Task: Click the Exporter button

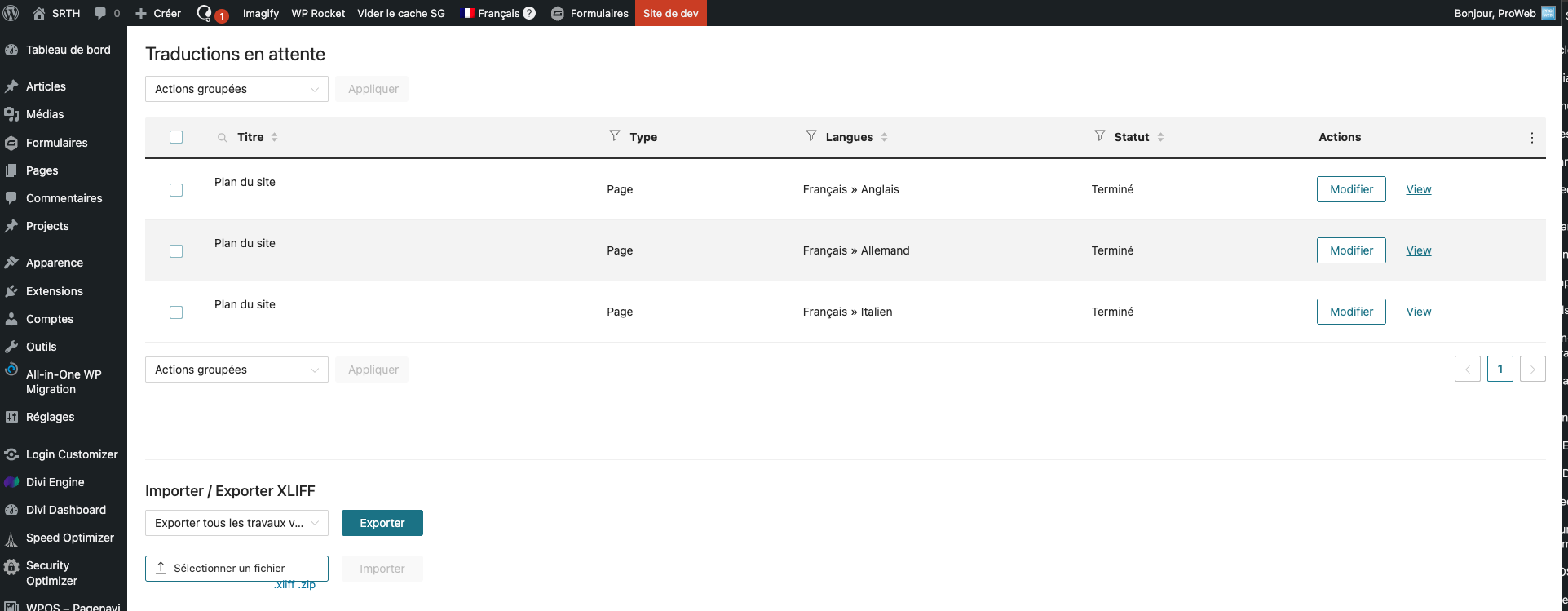Action: point(382,523)
